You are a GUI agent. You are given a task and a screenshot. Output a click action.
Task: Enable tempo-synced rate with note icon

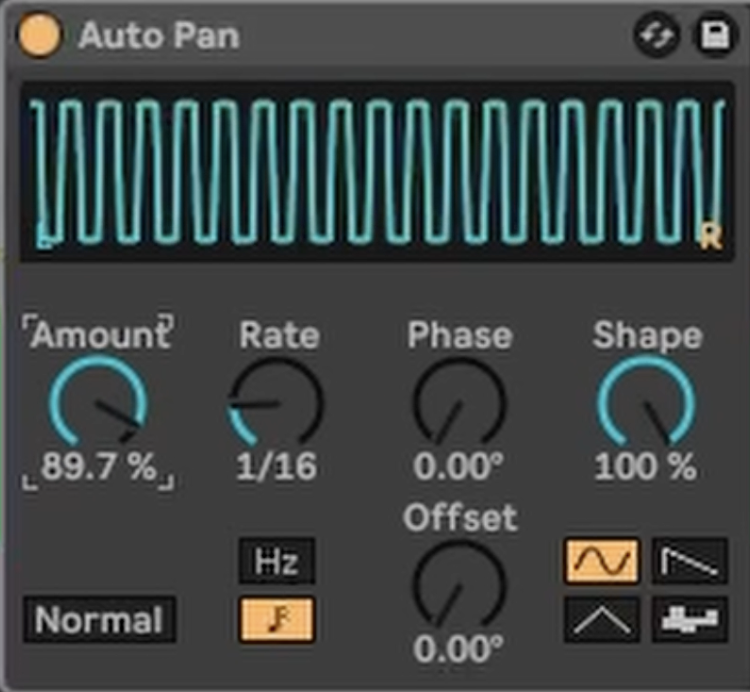pyautogui.click(x=276, y=620)
